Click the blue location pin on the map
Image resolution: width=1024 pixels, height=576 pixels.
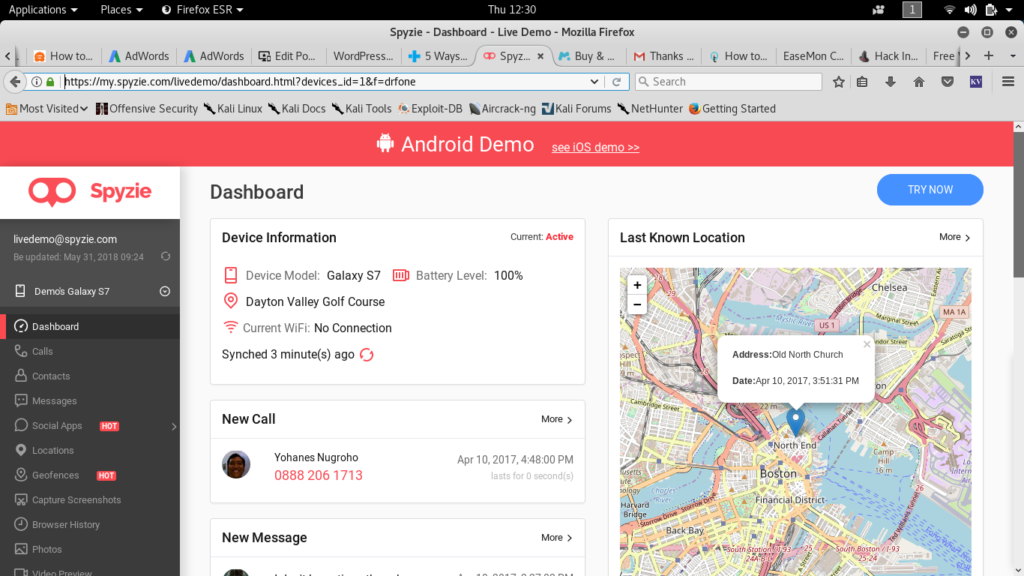(796, 420)
